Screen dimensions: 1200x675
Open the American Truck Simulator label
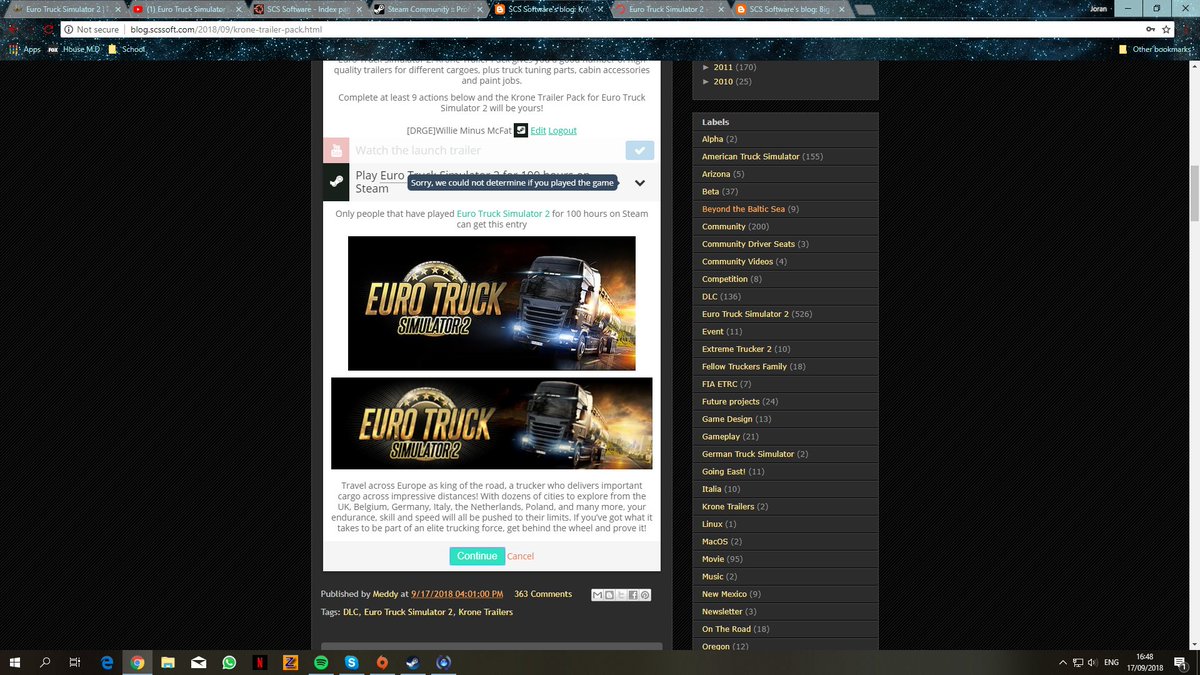coord(750,157)
